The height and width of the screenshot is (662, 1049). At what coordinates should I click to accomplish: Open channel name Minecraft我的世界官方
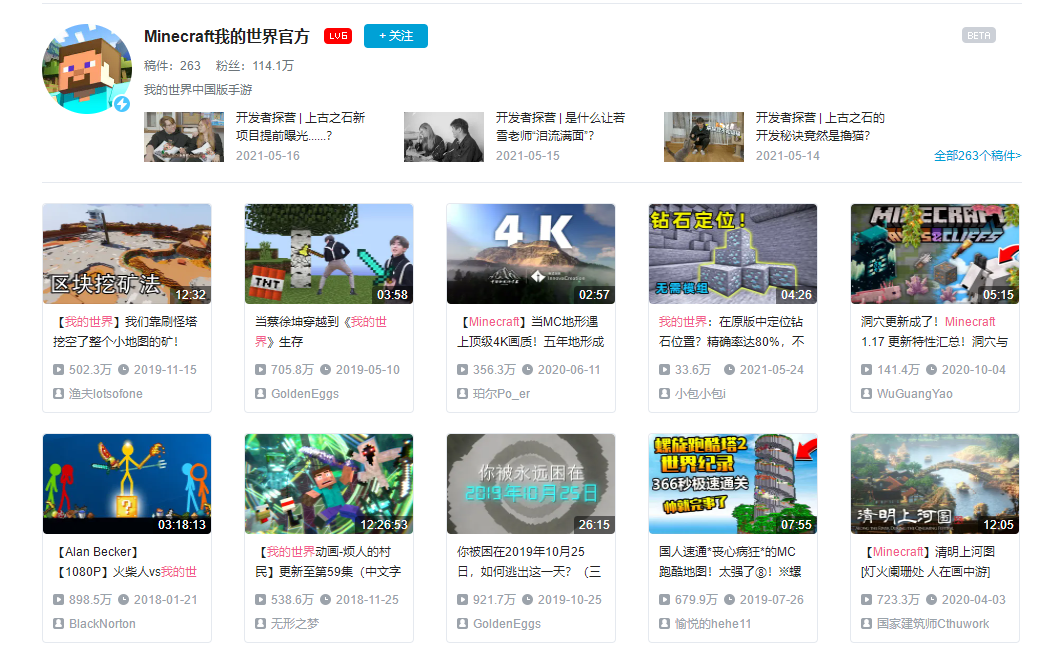coord(227,36)
